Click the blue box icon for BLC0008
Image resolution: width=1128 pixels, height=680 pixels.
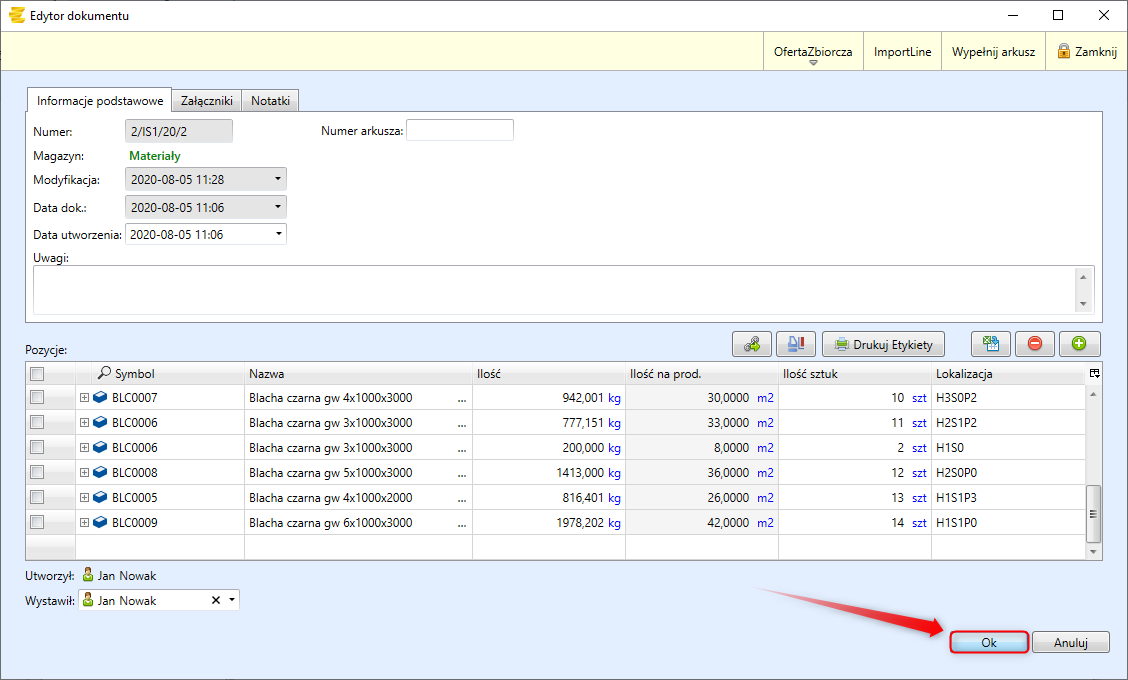(x=100, y=472)
